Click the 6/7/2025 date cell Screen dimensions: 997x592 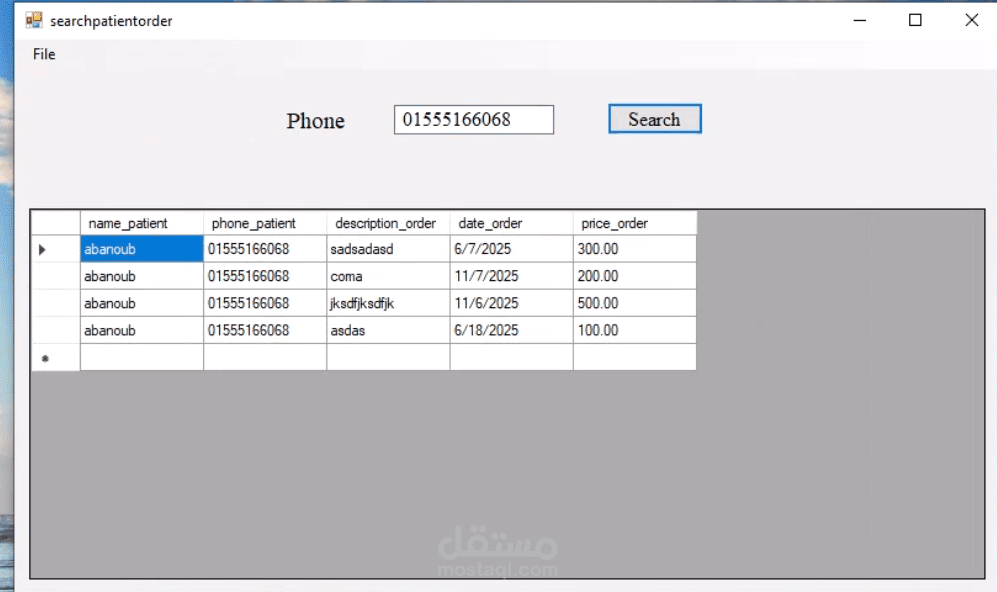[x=512, y=249]
